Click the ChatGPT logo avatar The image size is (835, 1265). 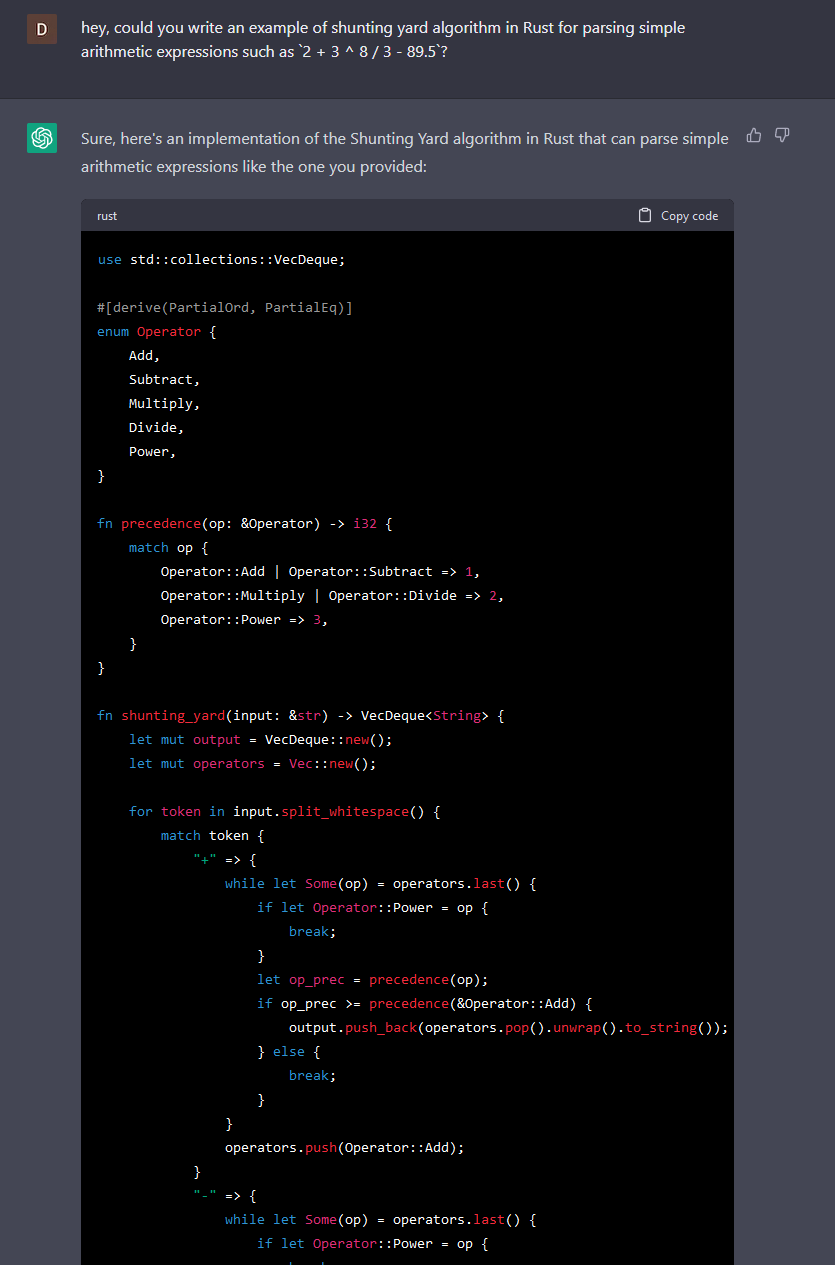(x=42, y=138)
